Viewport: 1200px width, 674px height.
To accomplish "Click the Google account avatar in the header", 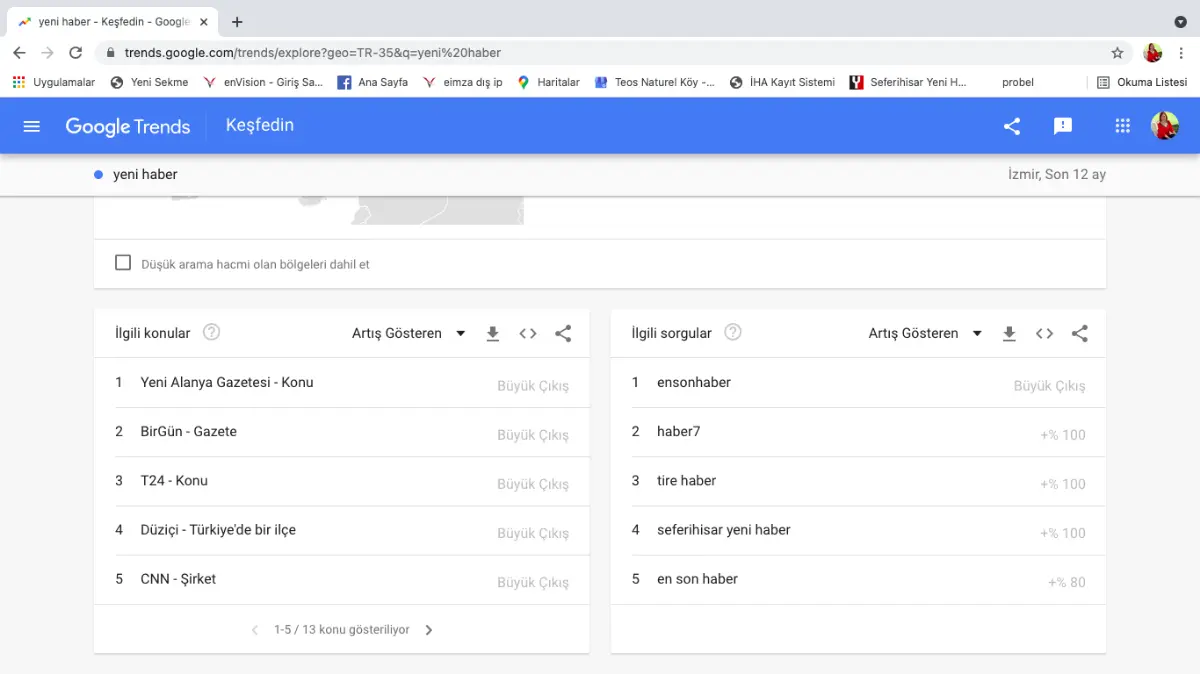I will coord(1164,126).
